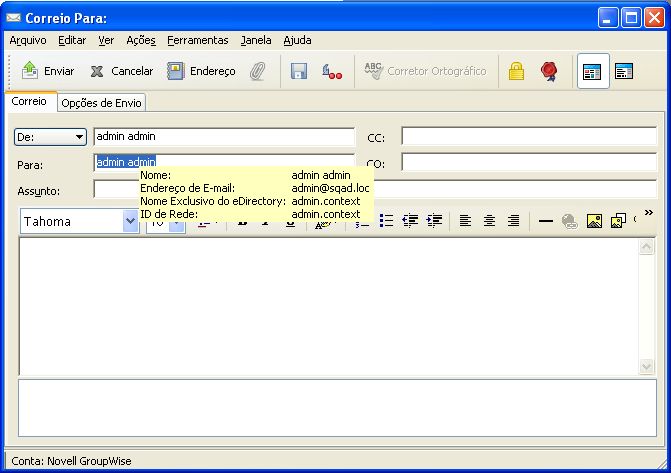Insert a horizontal line

point(546,221)
